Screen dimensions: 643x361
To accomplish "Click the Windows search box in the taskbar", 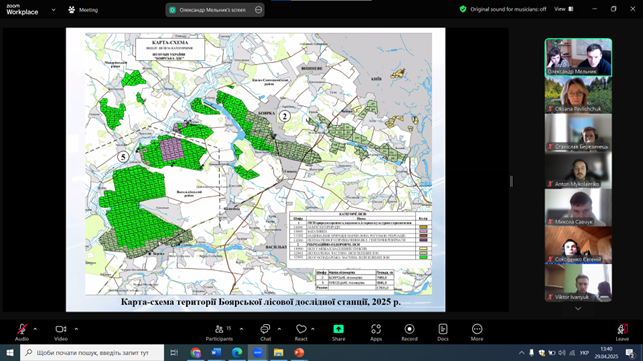I will point(92,353).
